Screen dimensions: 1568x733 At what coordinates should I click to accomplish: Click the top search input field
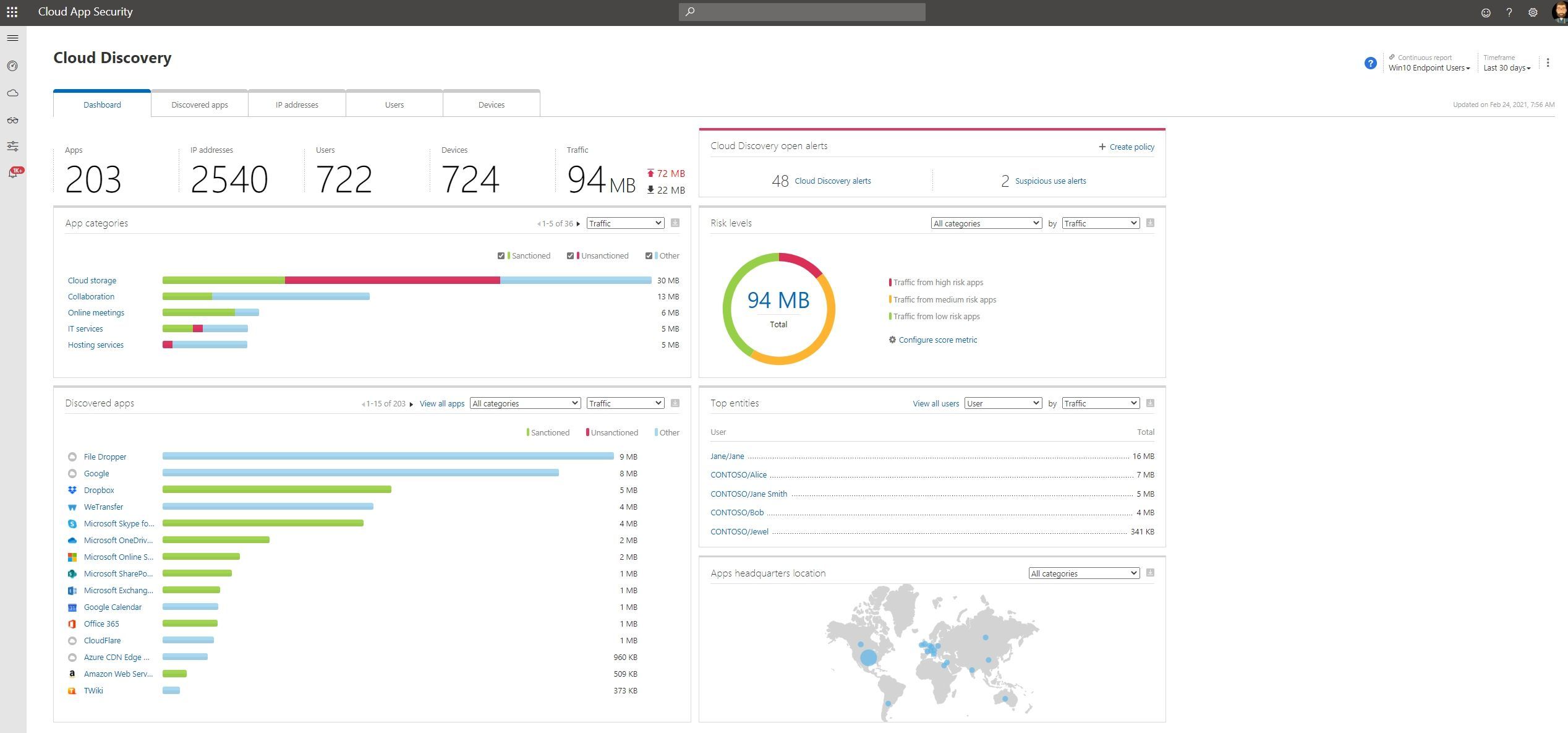[x=801, y=12]
